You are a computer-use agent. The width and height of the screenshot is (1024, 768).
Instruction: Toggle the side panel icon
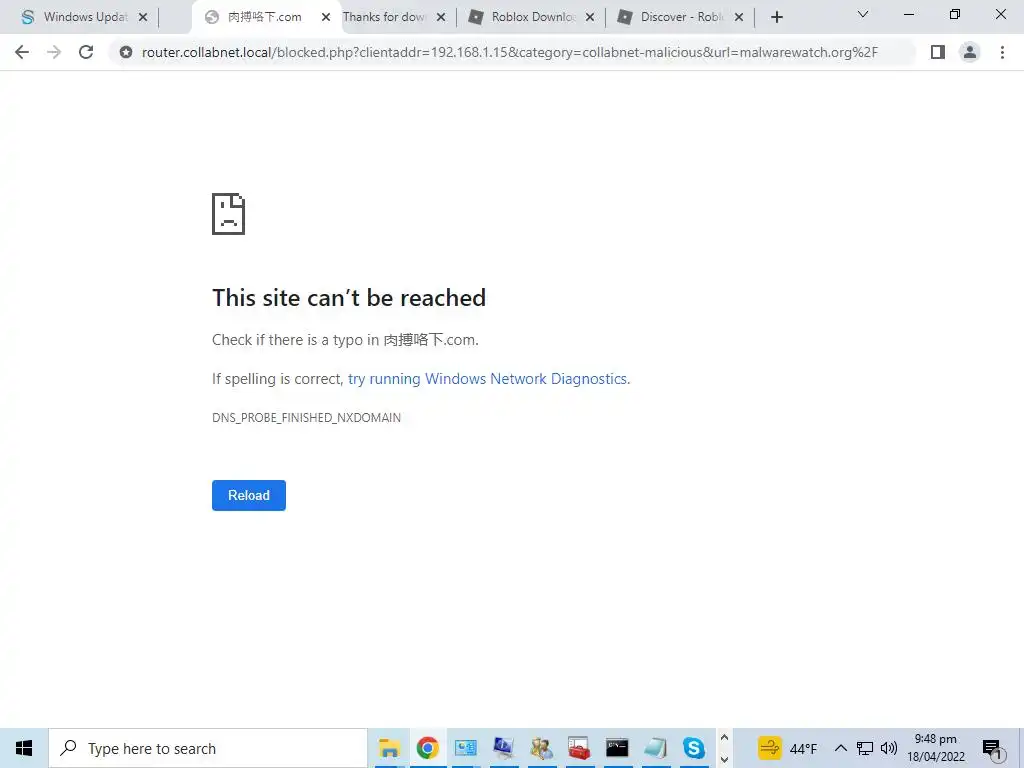[x=938, y=52]
